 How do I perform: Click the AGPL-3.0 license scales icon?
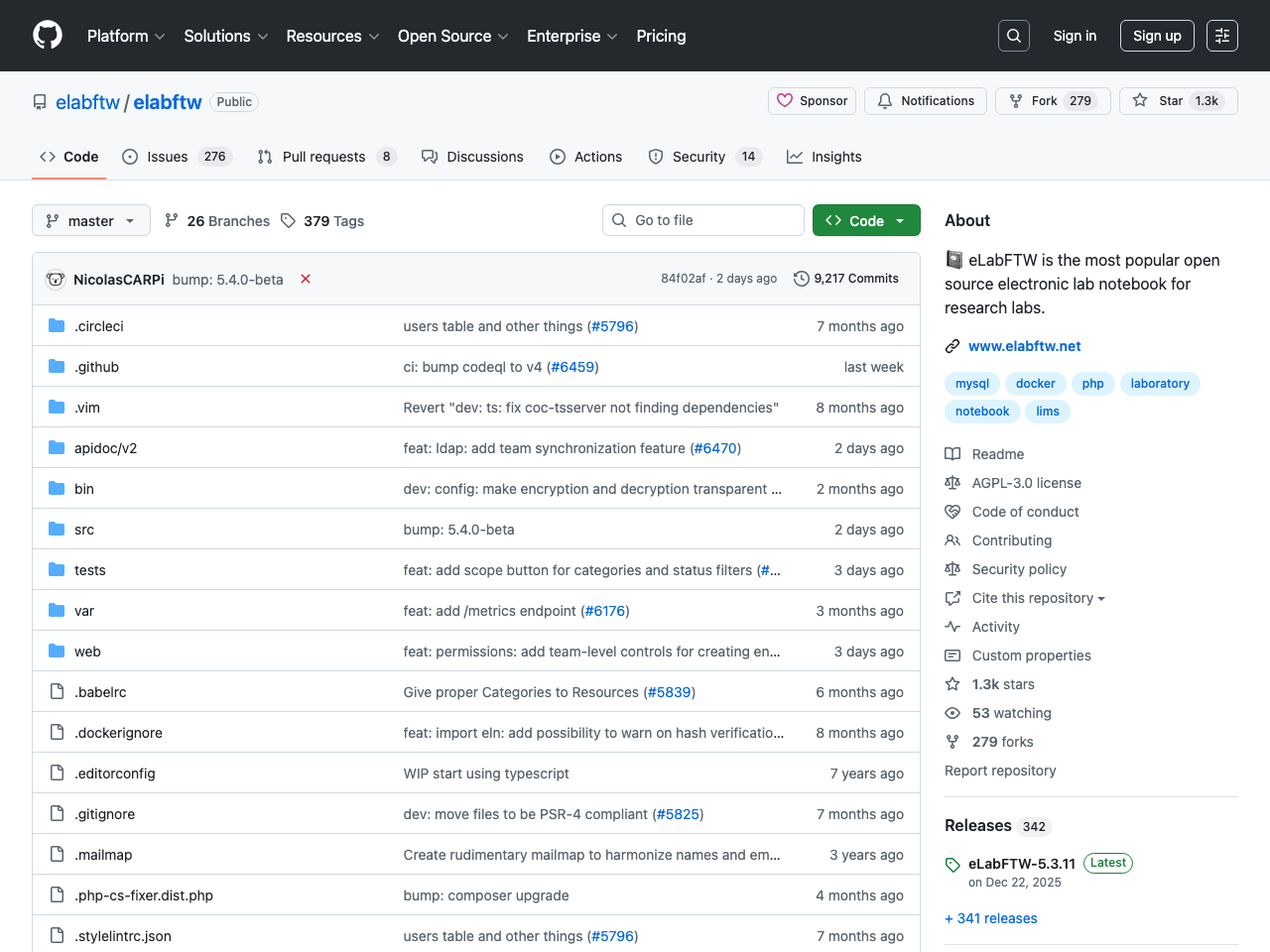click(952, 483)
